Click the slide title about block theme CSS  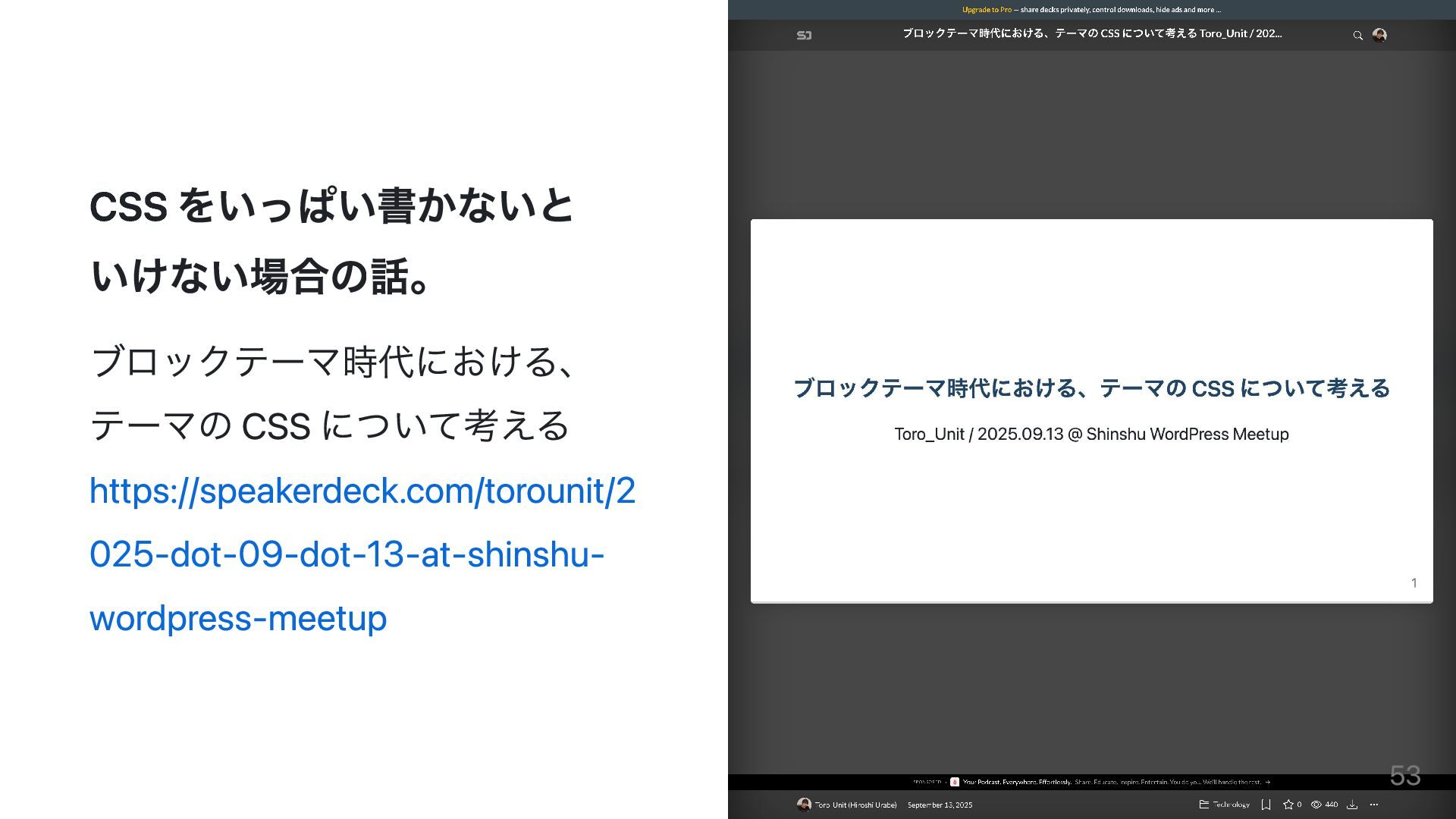[x=1091, y=388]
